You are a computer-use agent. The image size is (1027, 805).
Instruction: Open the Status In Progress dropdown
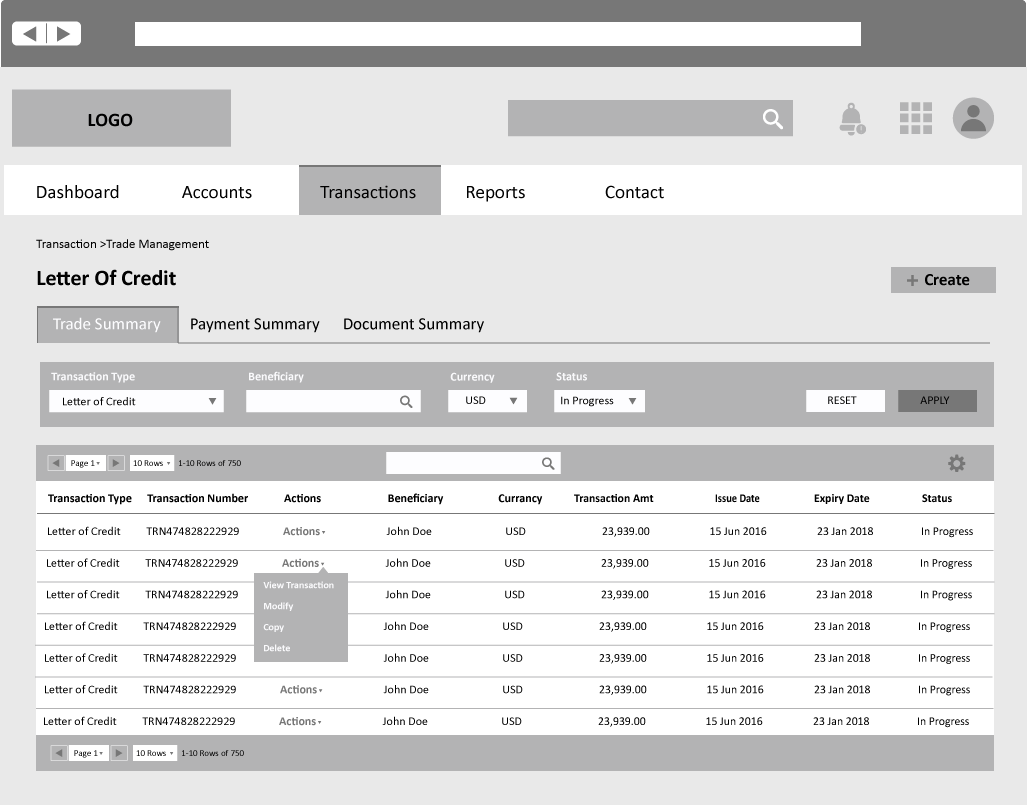[x=599, y=401]
